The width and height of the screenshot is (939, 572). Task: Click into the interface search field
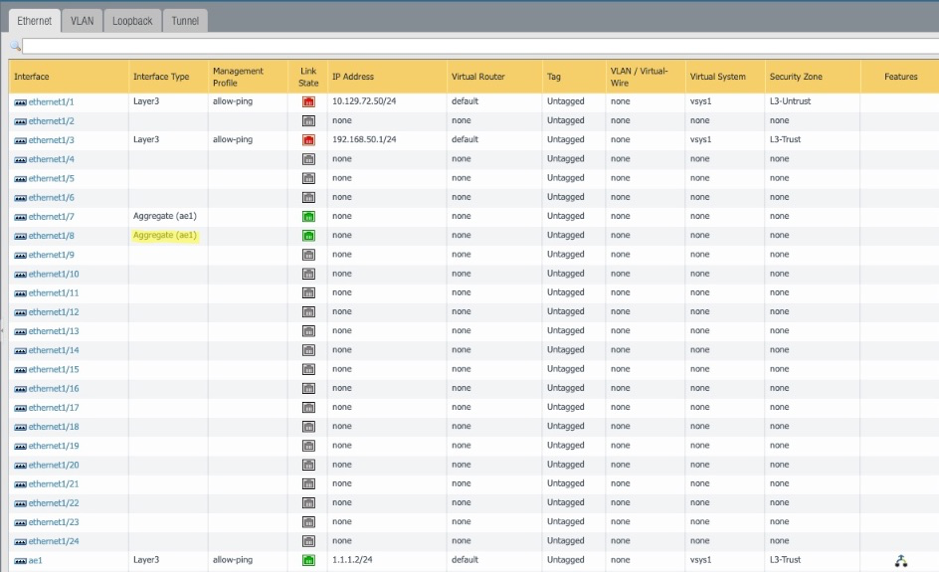pos(480,46)
